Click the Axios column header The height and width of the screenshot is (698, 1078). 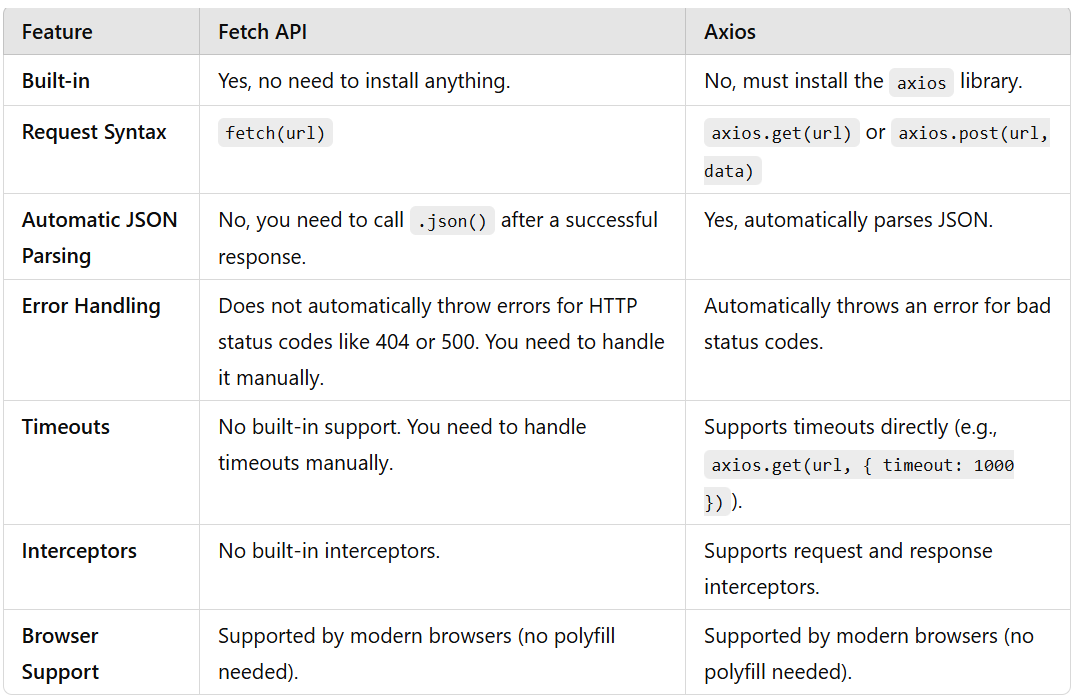coord(729,32)
